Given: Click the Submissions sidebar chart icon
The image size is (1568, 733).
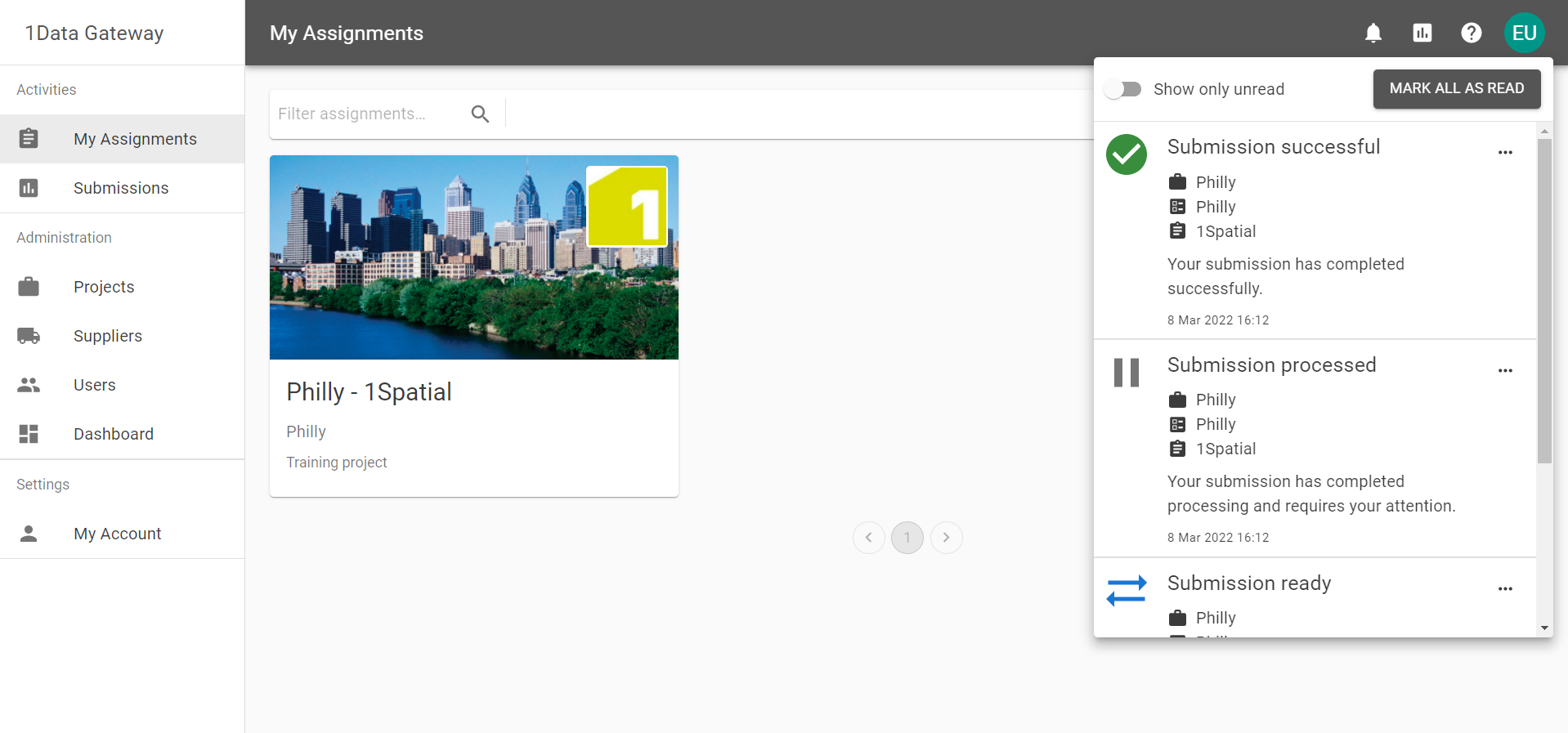Looking at the screenshot, I should tap(29, 188).
